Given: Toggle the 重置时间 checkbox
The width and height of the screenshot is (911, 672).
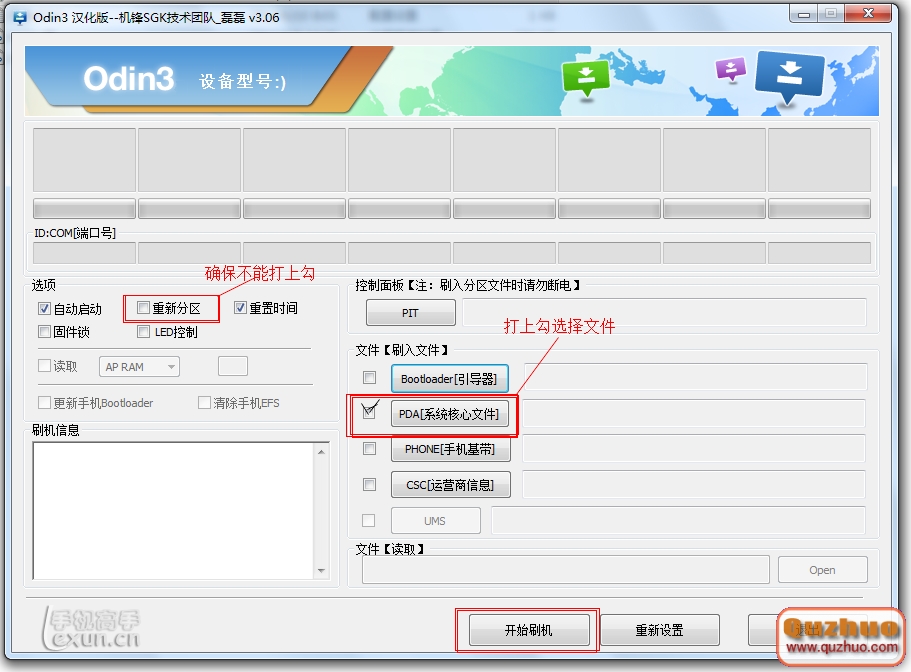Looking at the screenshot, I should [241, 308].
